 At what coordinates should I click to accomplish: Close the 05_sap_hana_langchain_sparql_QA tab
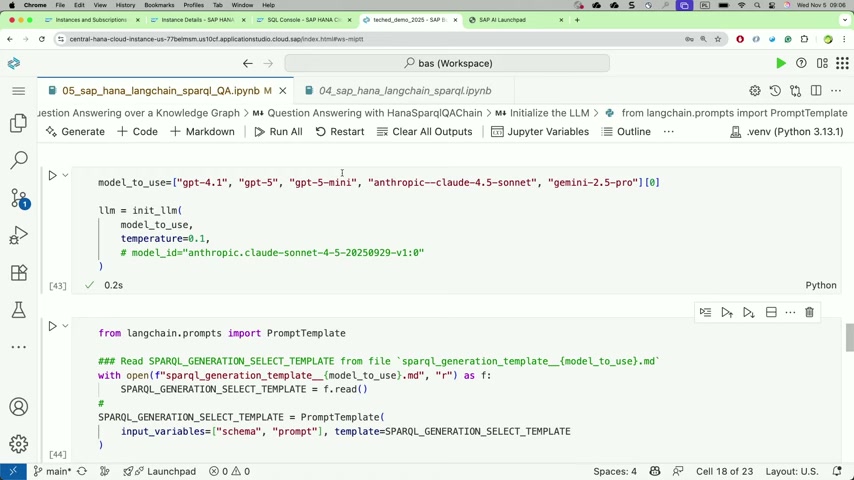coord(283,91)
